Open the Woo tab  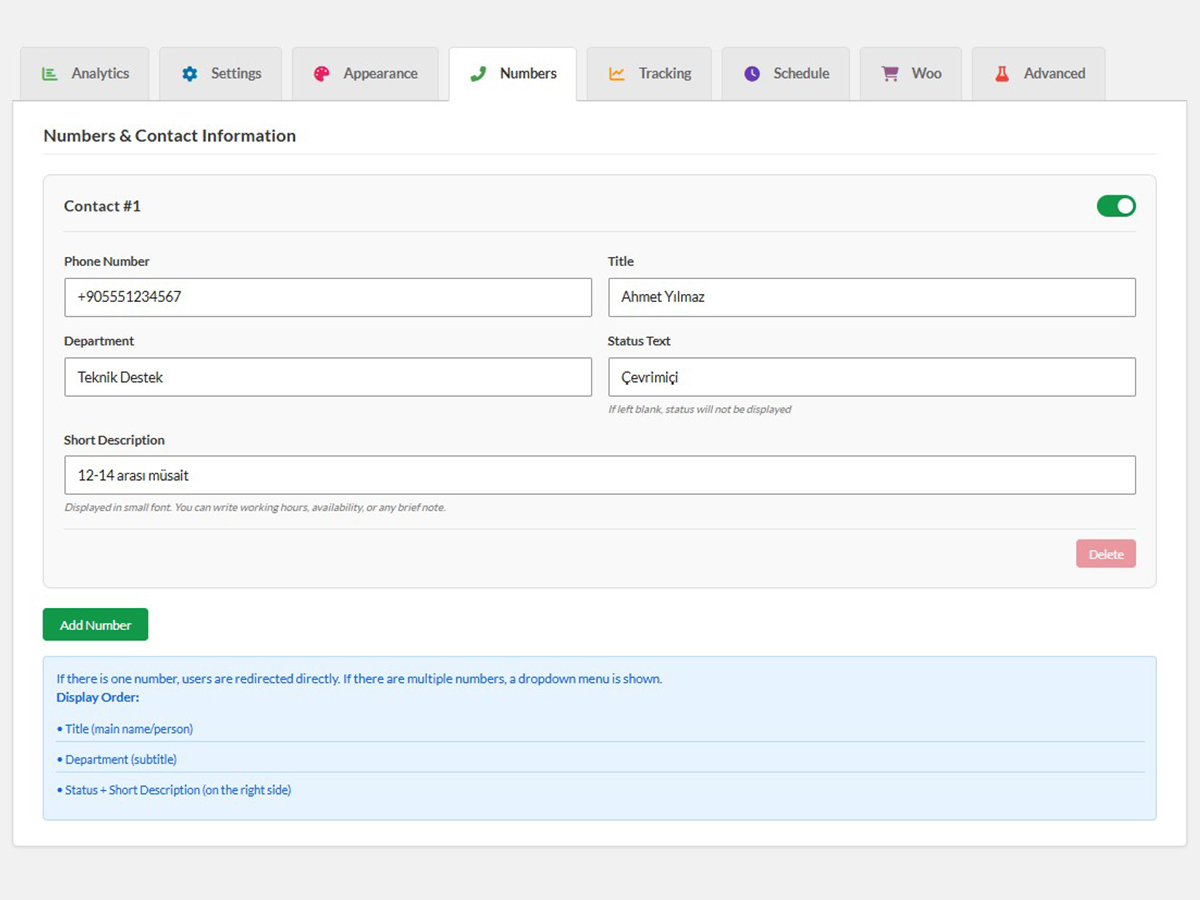click(911, 74)
